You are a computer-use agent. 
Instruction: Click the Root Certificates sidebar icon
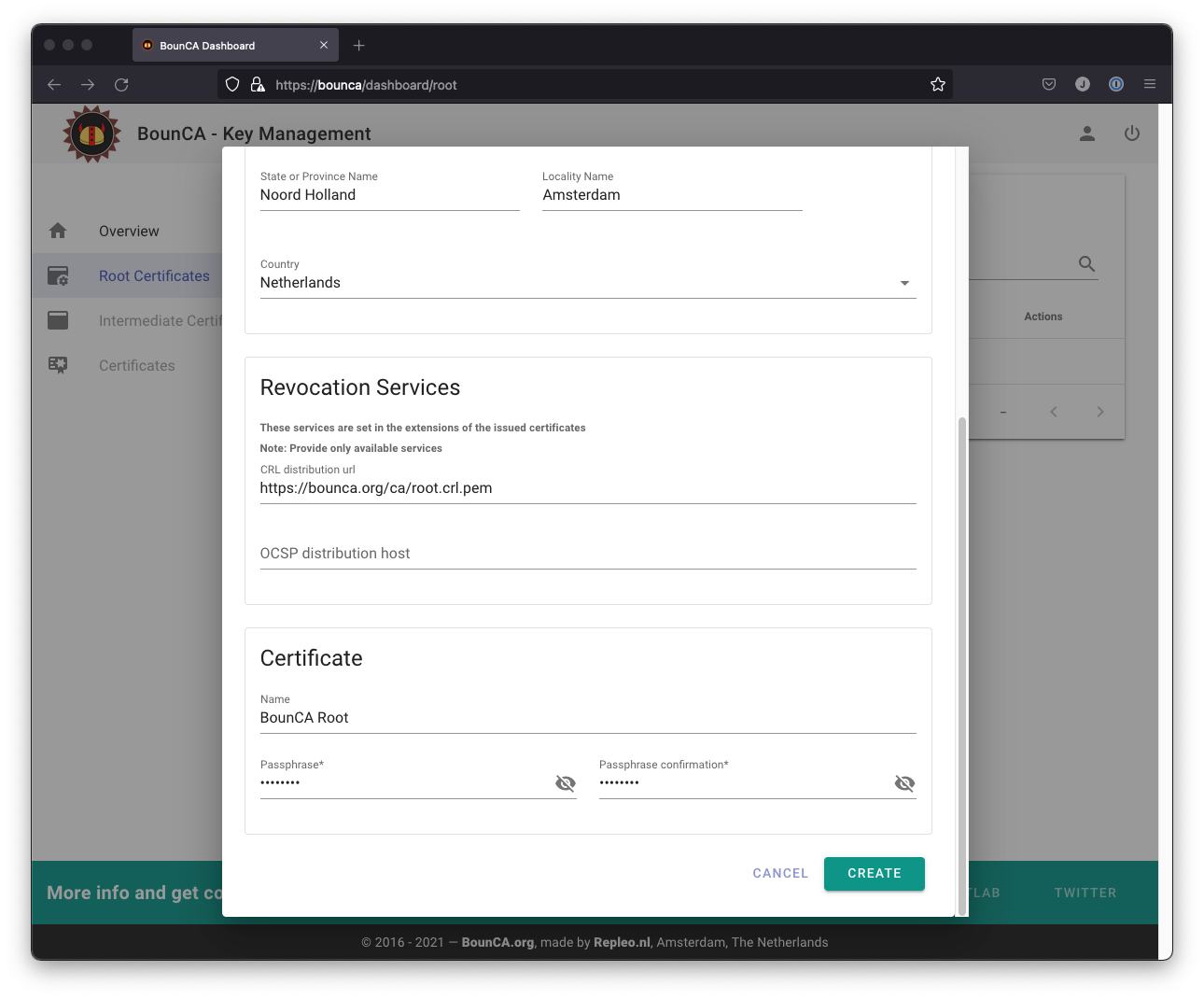58,275
